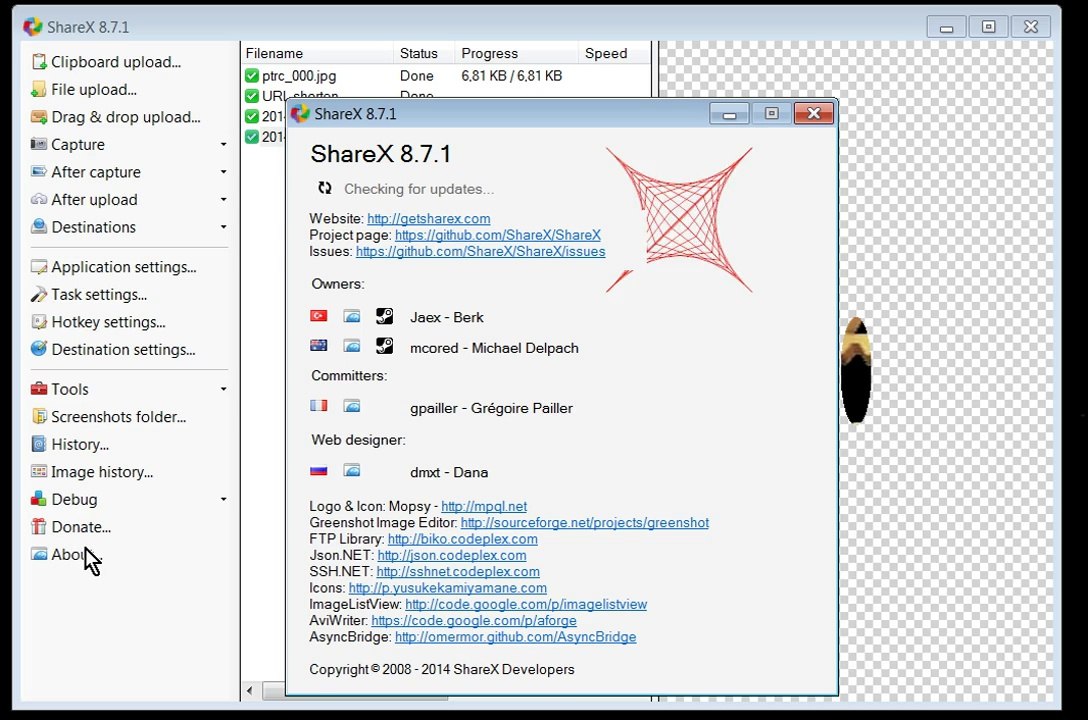Click the Capture camera icon
The height and width of the screenshot is (720, 1088).
coord(39,144)
